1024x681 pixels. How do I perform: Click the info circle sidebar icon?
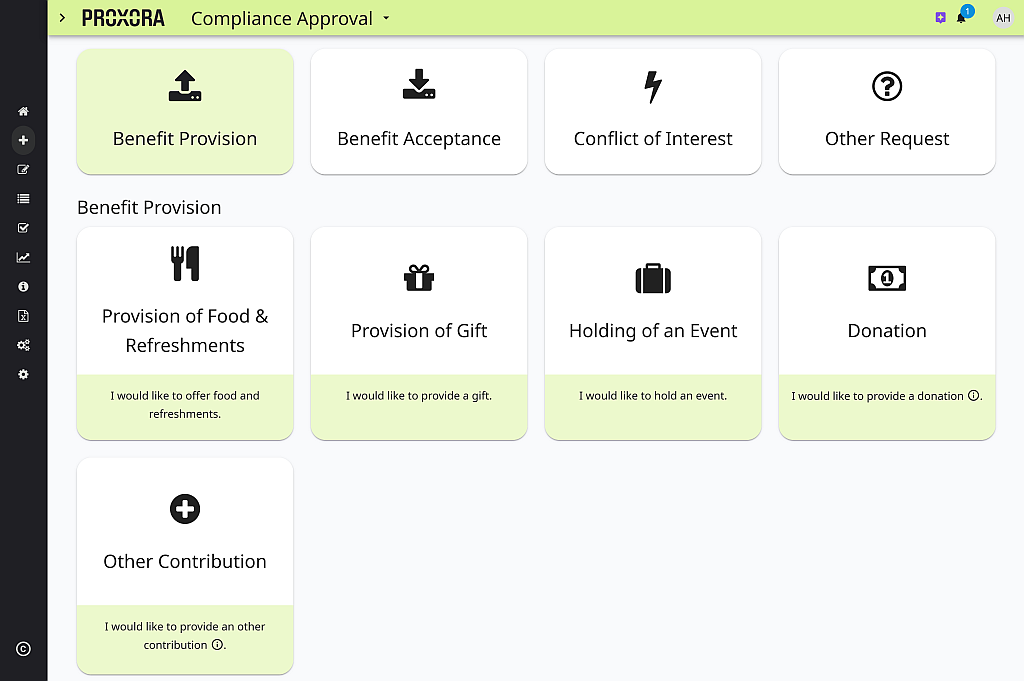[x=23, y=287]
